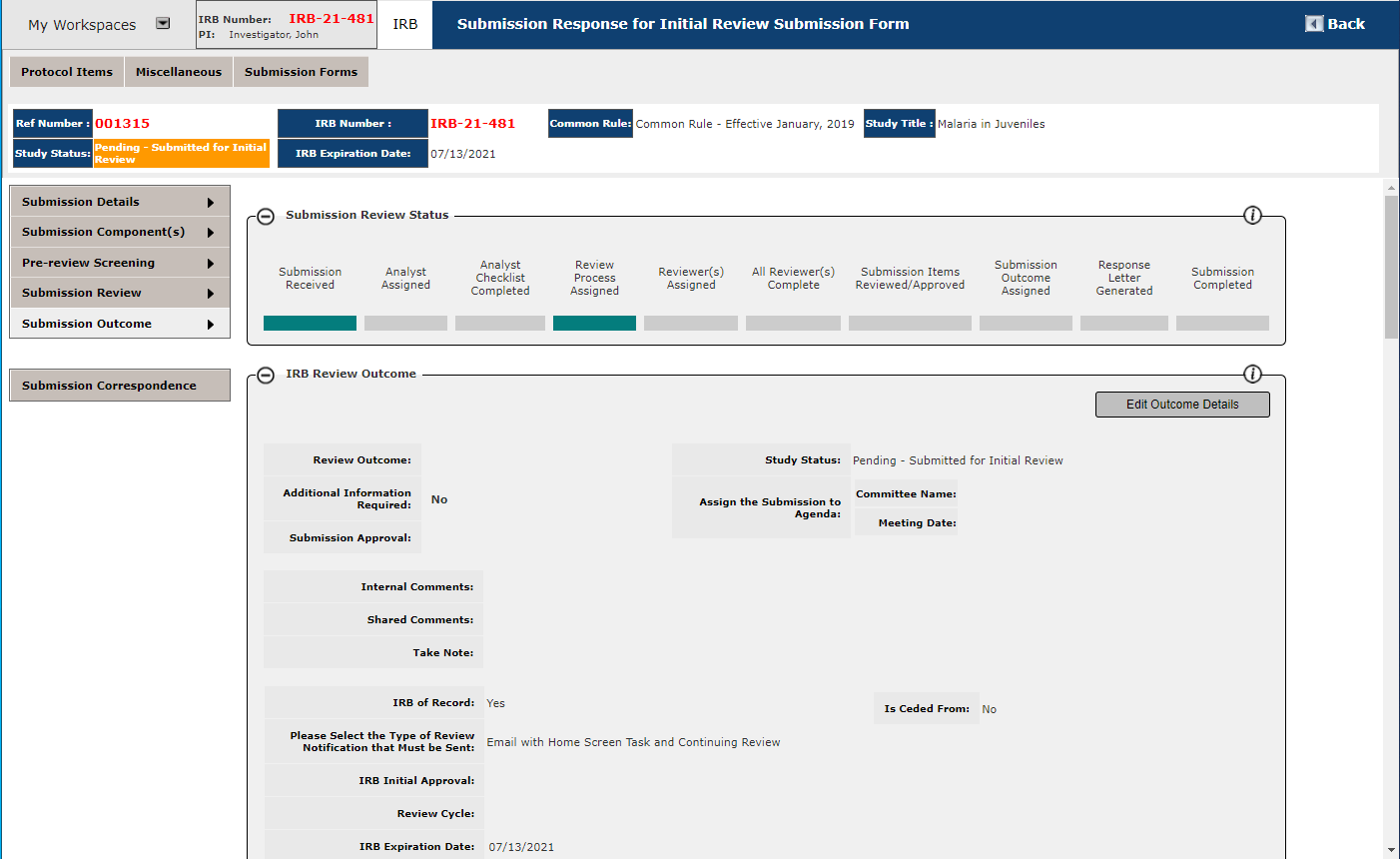Expand Submission Review arrow
Screen dimensions: 1400x859
tap(211, 294)
